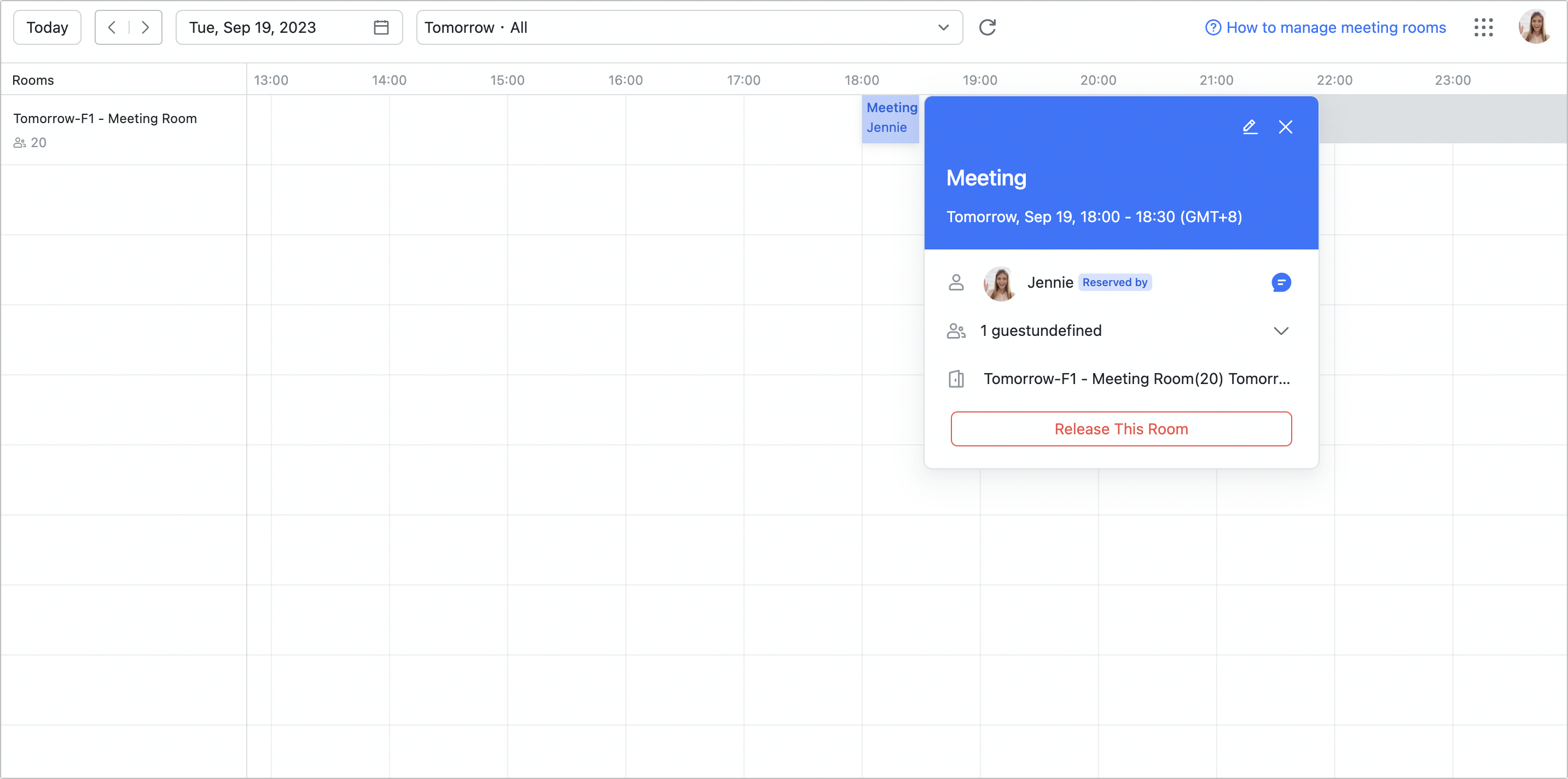Close the Meeting details popup
This screenshot has width=1568, height=779.
[x=1286, y=126]
